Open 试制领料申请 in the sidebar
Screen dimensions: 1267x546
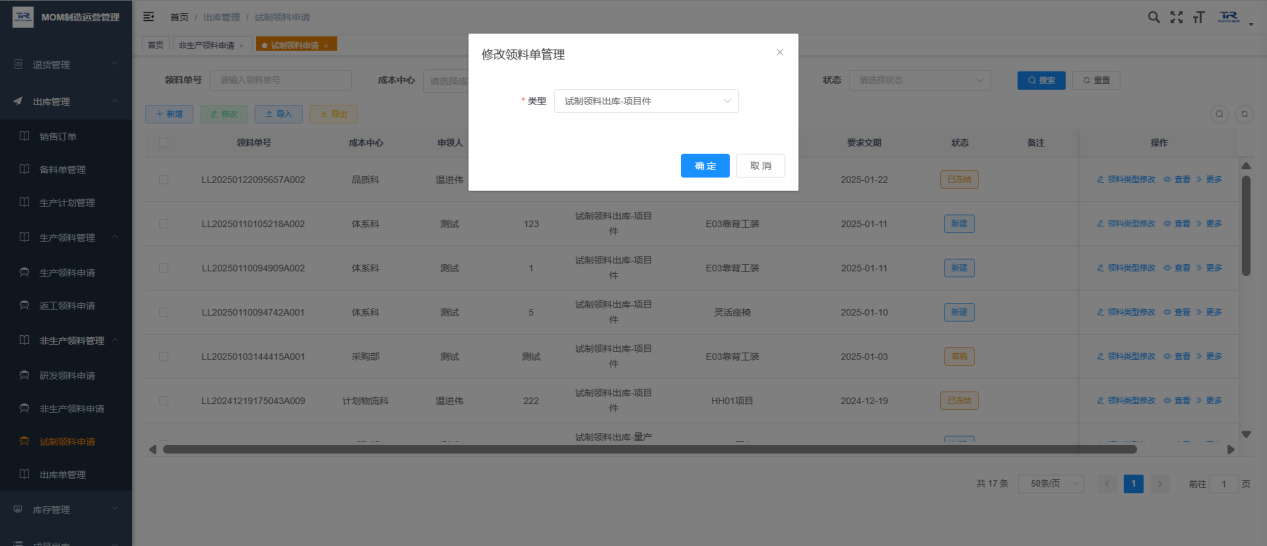pyautogui.click(x=66, y=442)
